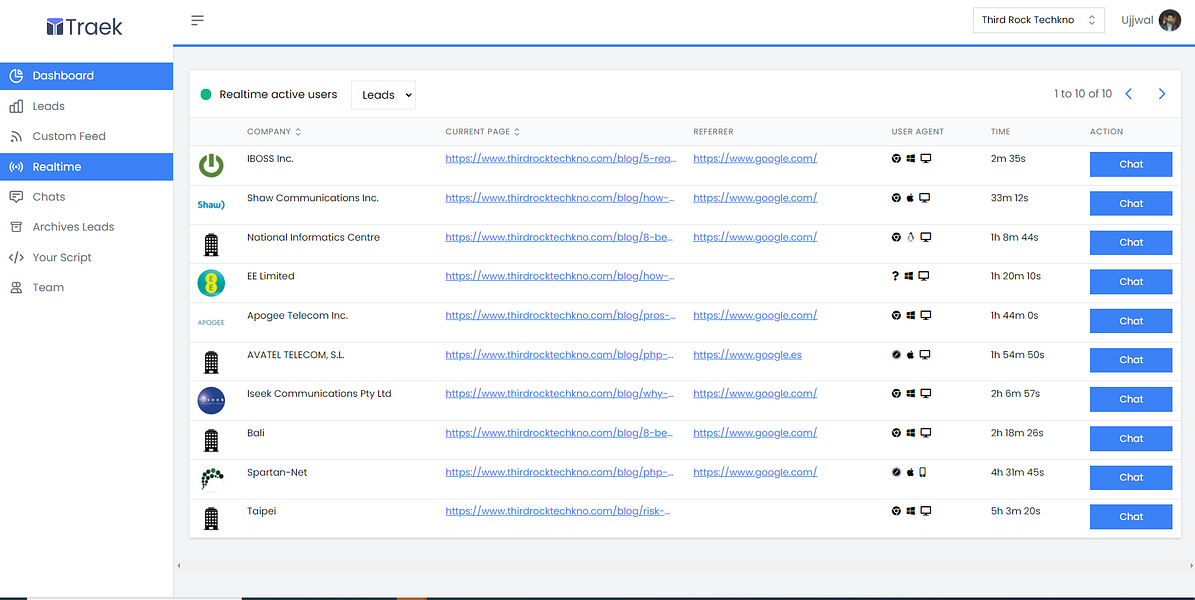The width and height of the screenshot is (1195, 600).
Task: Open Apogee Telecom's google.com referrer link
Action: click(755, 315)
